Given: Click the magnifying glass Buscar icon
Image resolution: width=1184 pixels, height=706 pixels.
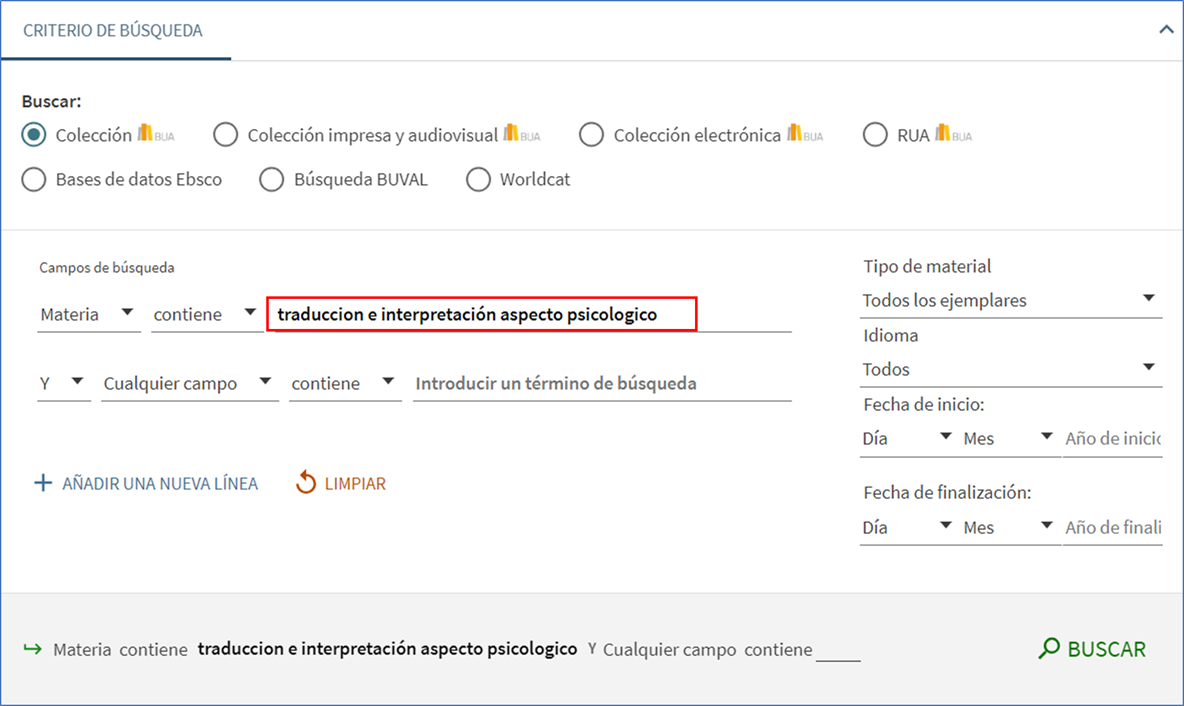Looking at the screenshot, I should 1049,649.
